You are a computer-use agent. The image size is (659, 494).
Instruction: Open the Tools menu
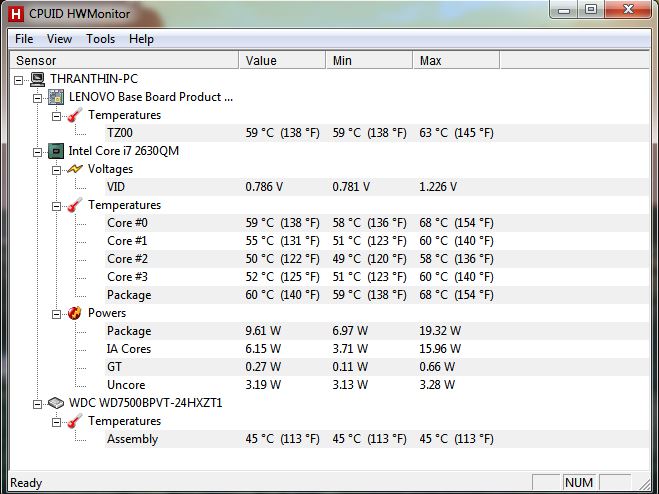[x=100, y=39]
